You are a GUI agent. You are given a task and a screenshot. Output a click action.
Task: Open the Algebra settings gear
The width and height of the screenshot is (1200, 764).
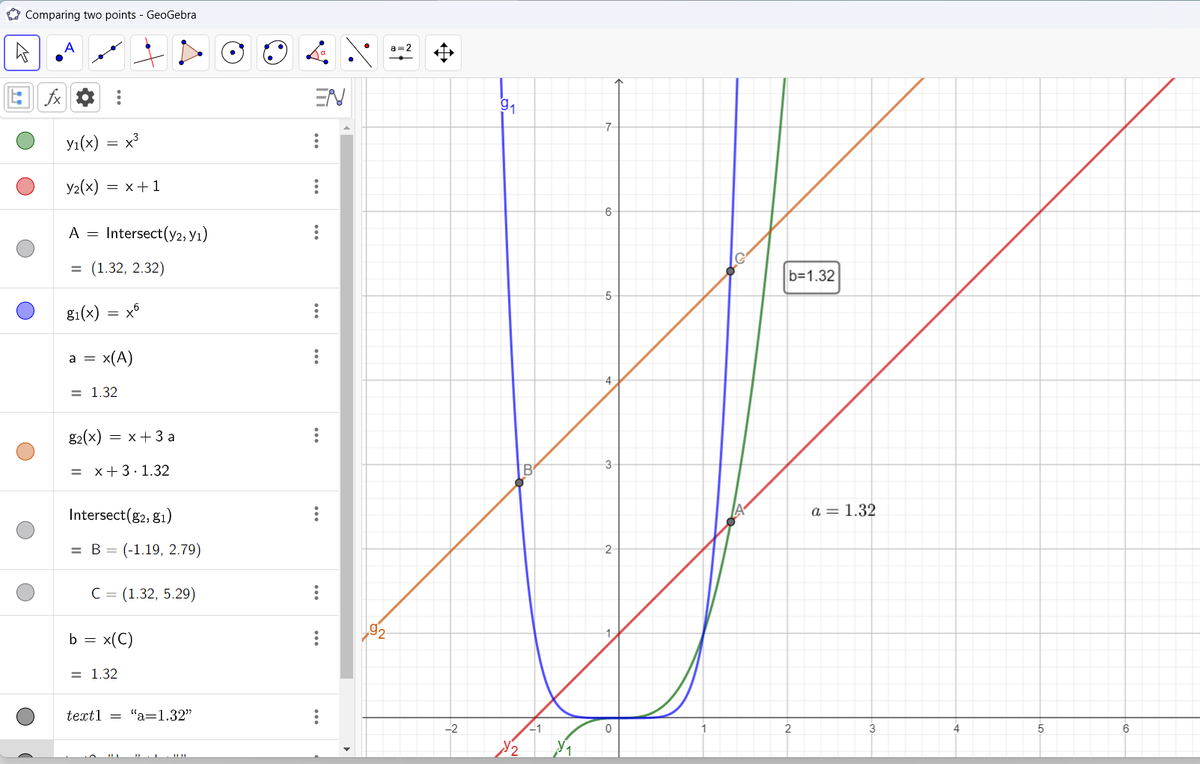[85, 97]
